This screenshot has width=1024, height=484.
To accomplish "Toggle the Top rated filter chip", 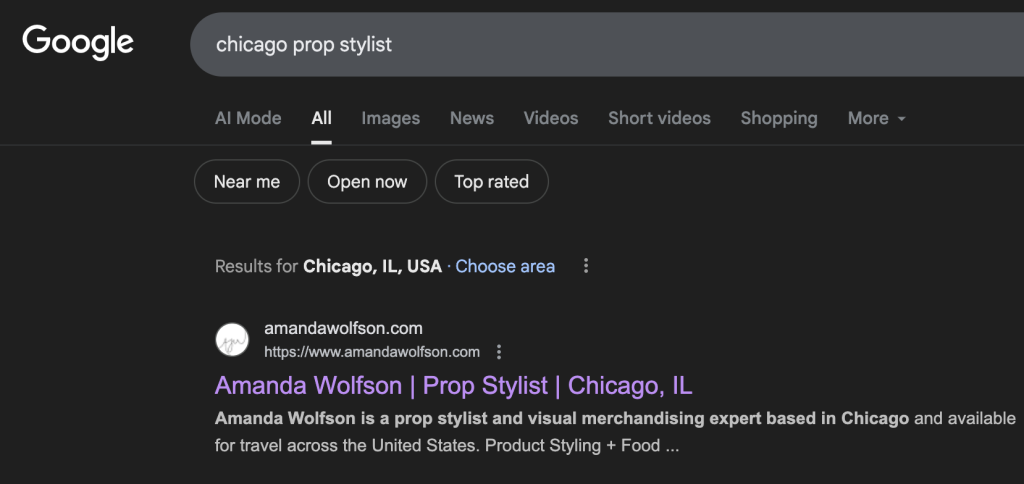I will coord(491,182).
